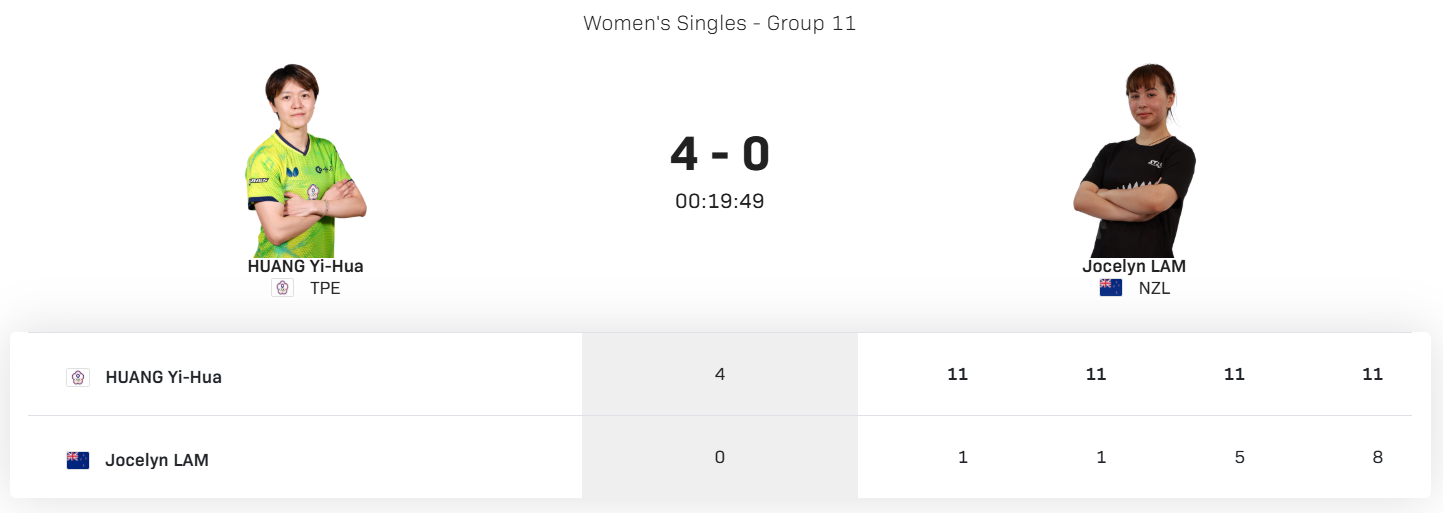Click the New Zealand flag in score table
1443x513 pixels.
pos(78,460)
